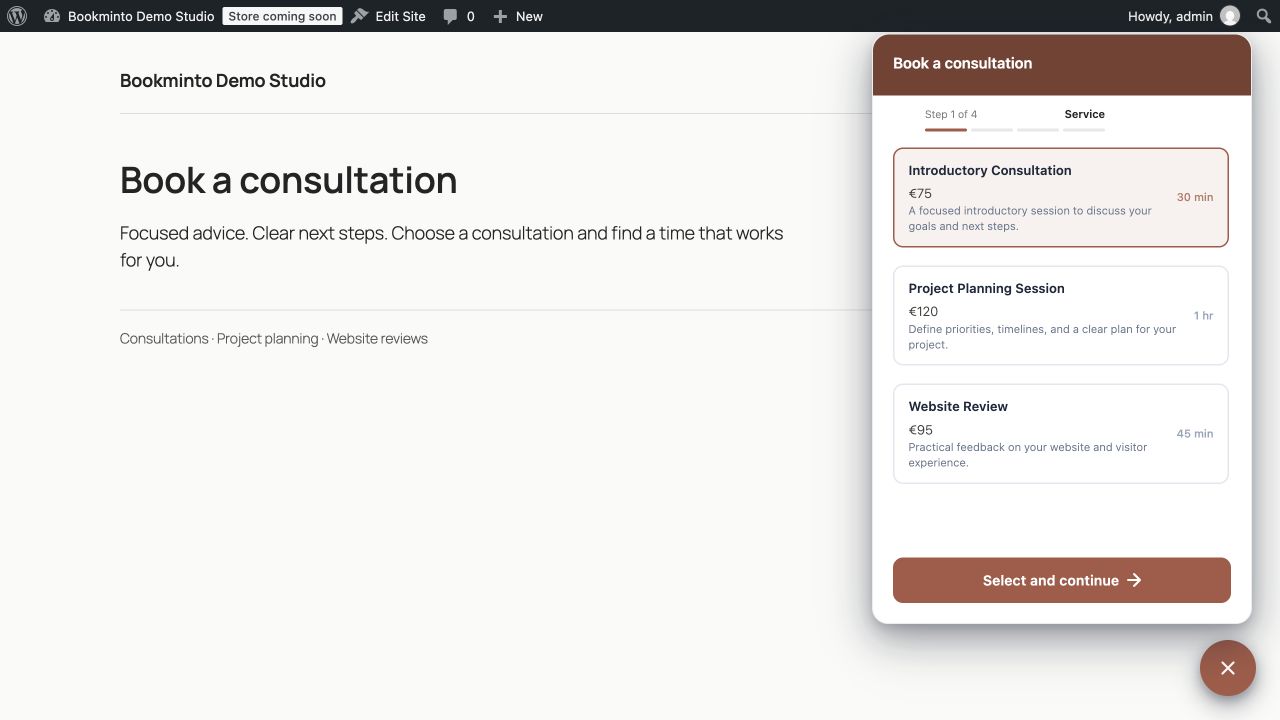Image resolution: width=1280 pixels, height=720 pixels.
Task: Click the plus icon for New
Action: click(x=500, y=16)
